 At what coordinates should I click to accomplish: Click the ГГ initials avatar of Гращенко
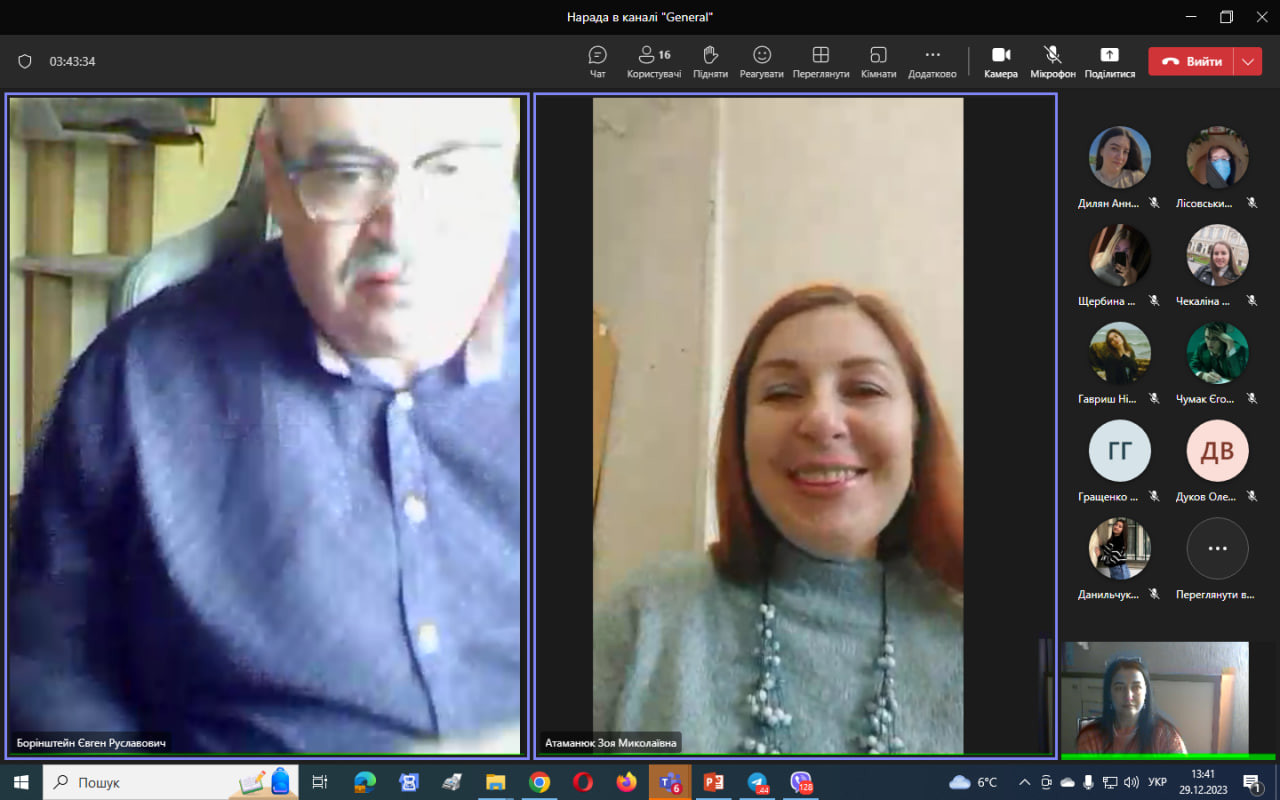(1120, 451)
